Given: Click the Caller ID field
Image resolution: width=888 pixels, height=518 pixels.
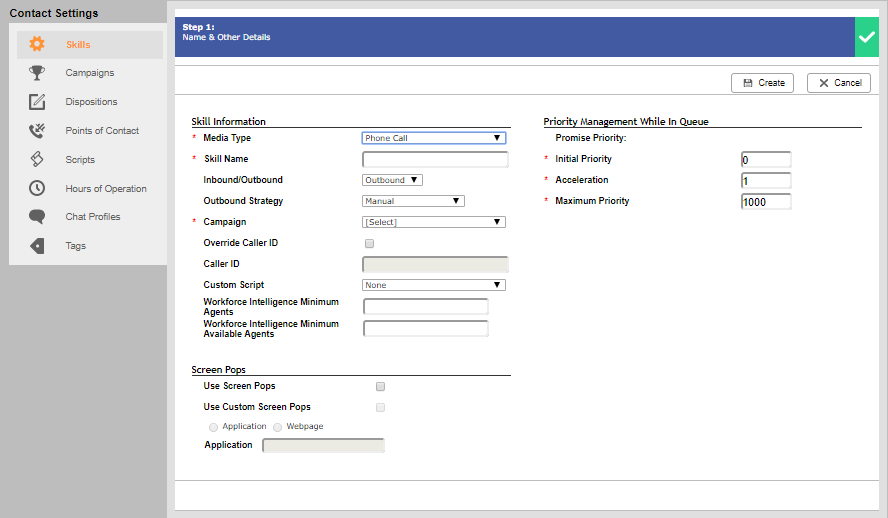Looking at the screenshot, I should click(x=435, y=264).
